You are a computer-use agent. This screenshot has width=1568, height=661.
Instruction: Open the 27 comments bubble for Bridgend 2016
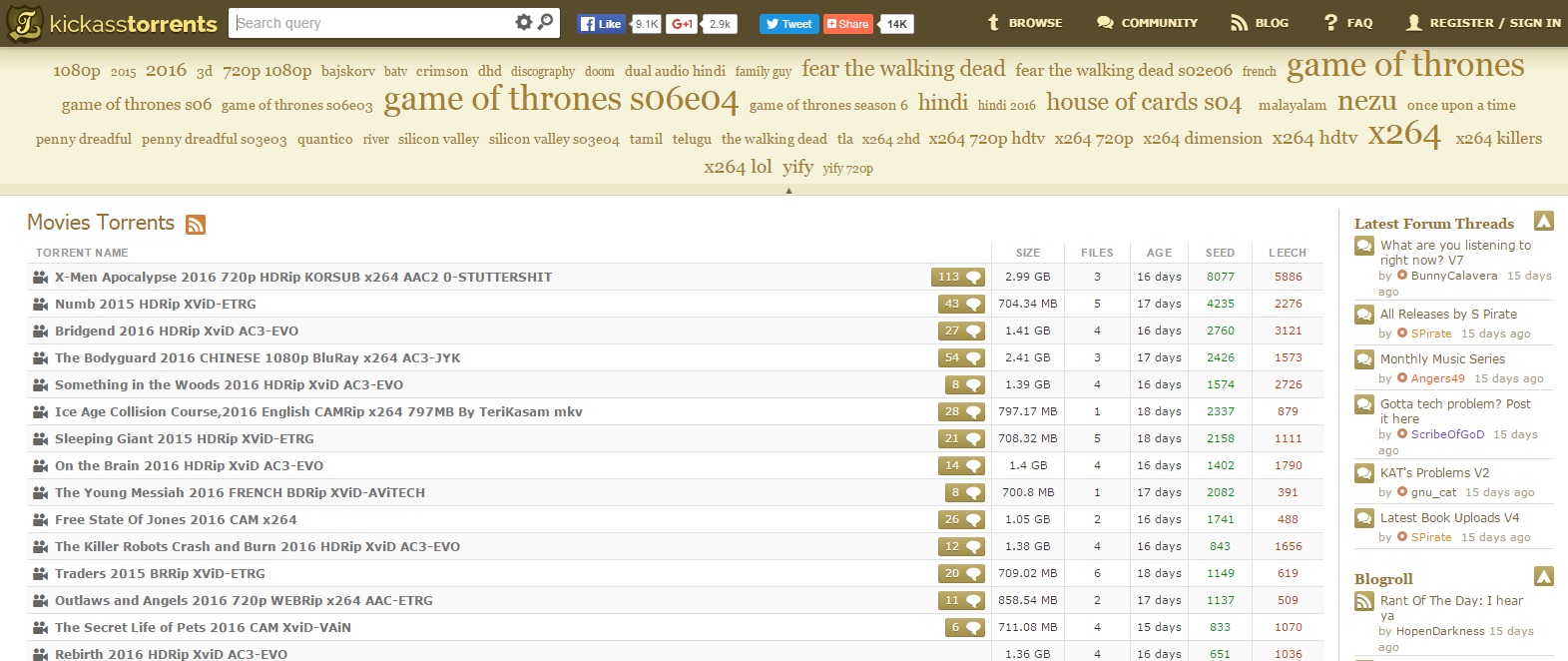[x=961, y=330]
